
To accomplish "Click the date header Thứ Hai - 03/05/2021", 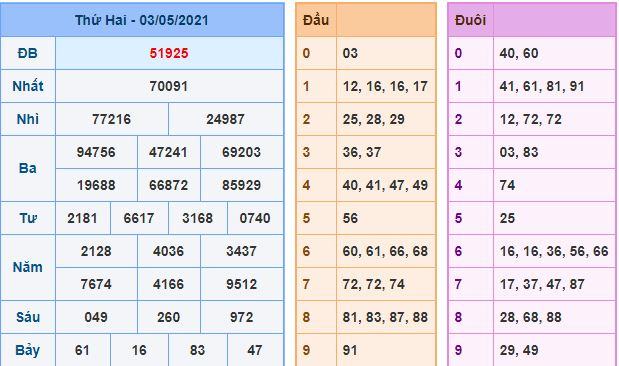I will [142, 20].
